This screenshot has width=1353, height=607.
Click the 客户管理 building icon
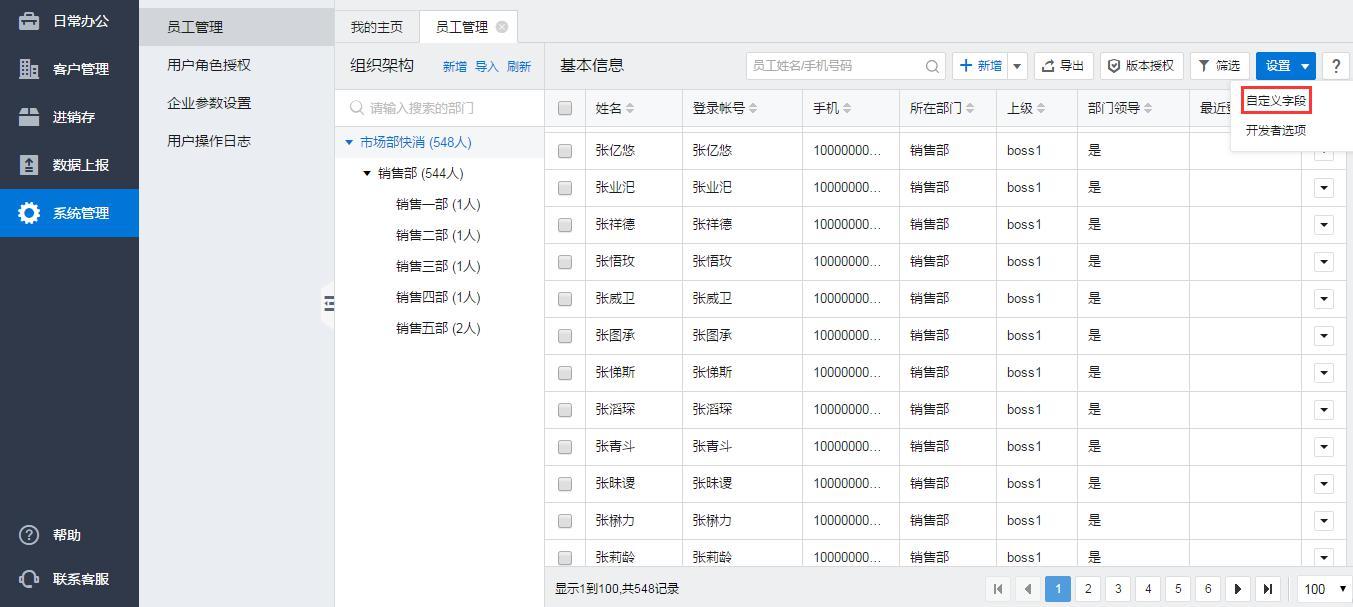29,69
